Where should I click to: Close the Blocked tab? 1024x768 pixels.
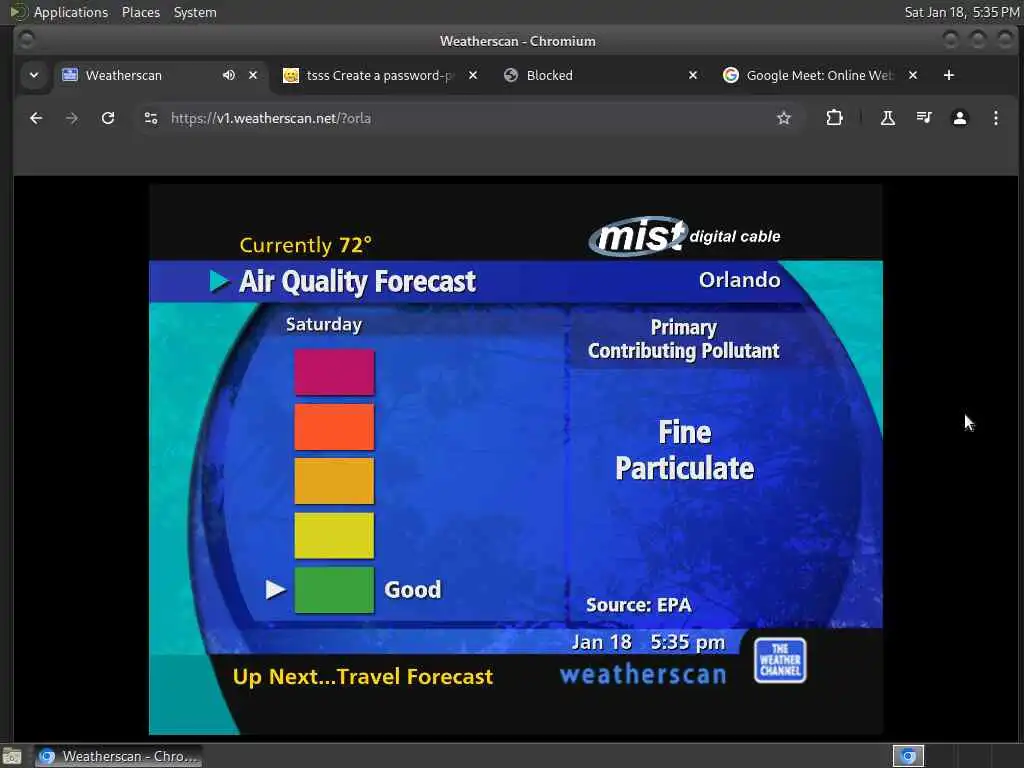[693, 75]
